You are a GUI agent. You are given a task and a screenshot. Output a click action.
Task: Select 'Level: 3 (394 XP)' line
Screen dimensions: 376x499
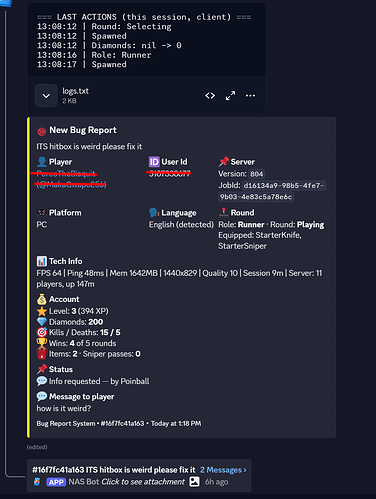79,311
